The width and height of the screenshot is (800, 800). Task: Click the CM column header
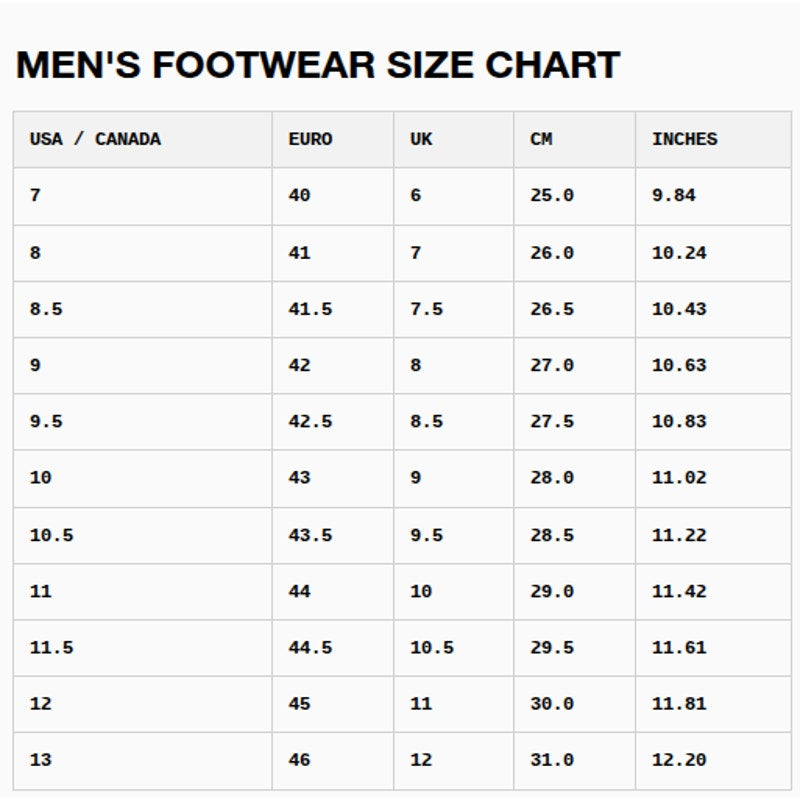(574, 139)
